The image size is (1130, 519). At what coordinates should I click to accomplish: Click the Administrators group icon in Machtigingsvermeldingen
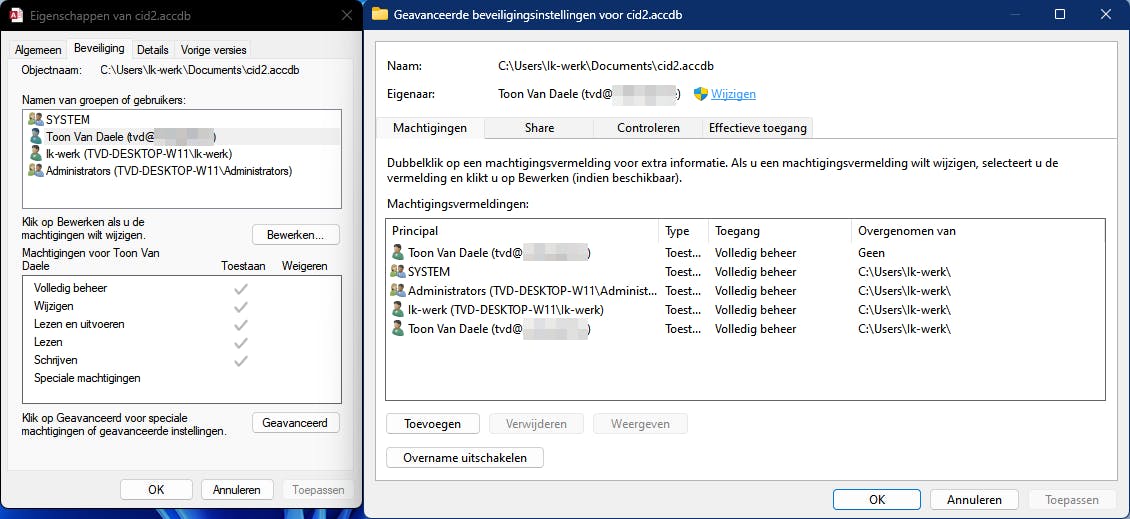[x=398, y=290]
